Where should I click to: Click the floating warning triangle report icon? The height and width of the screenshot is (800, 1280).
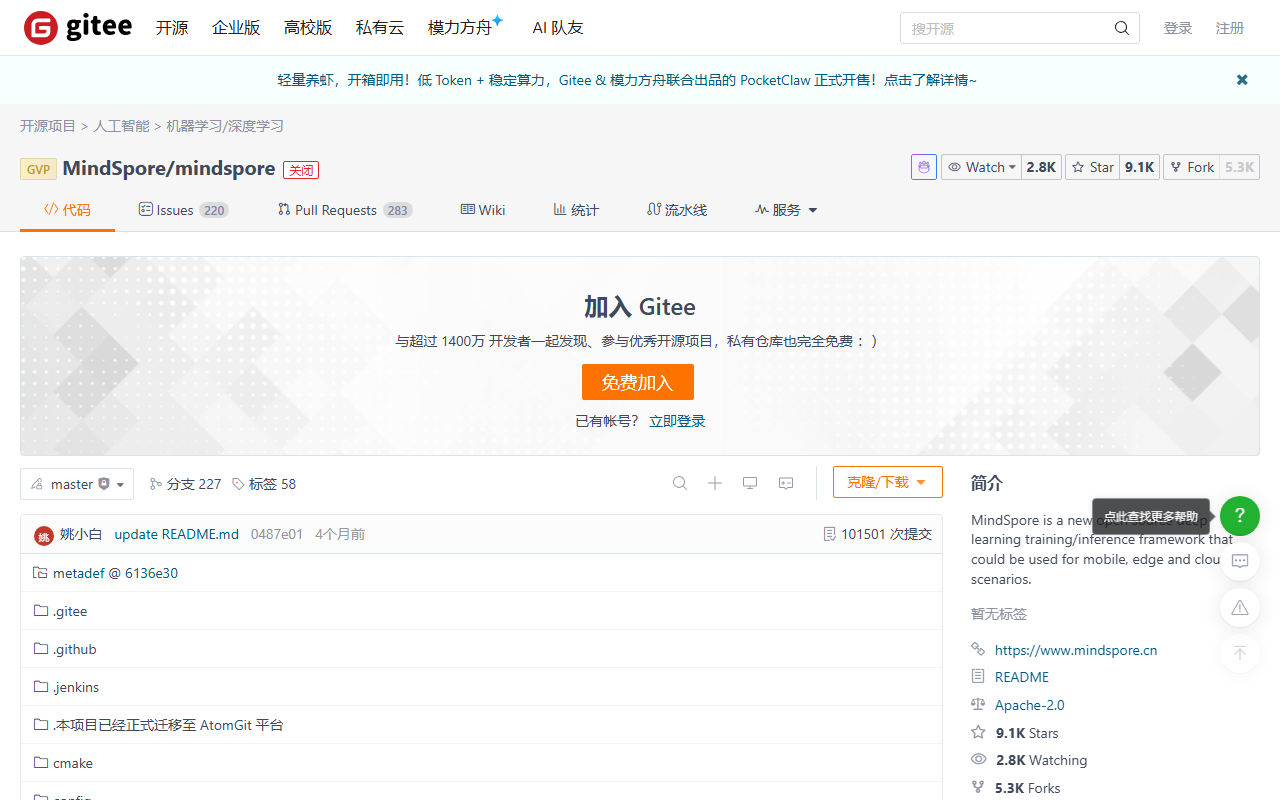1240,607
